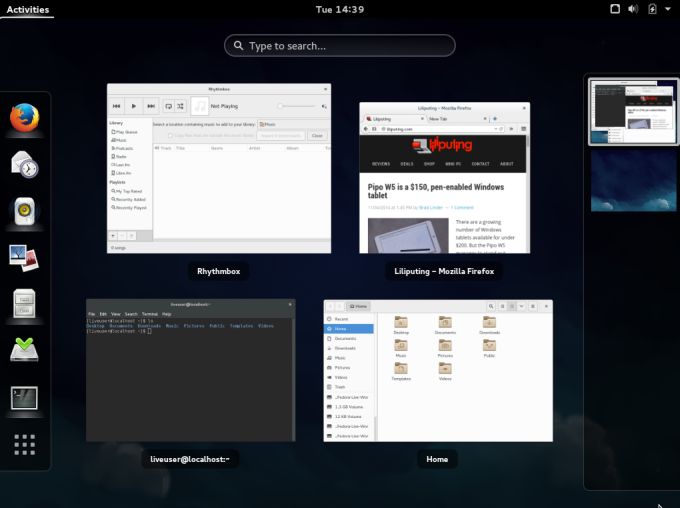Select the first workspace thumbnail
The height and width of the screenshot is (508, 680).
(x=634, y=112)
